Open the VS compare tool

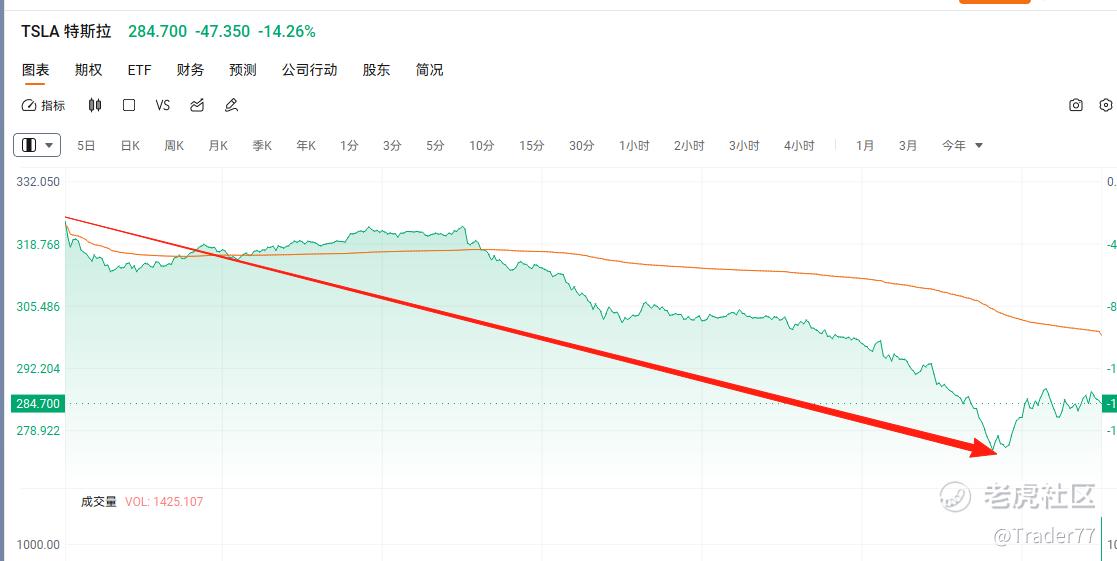[163, 105]
